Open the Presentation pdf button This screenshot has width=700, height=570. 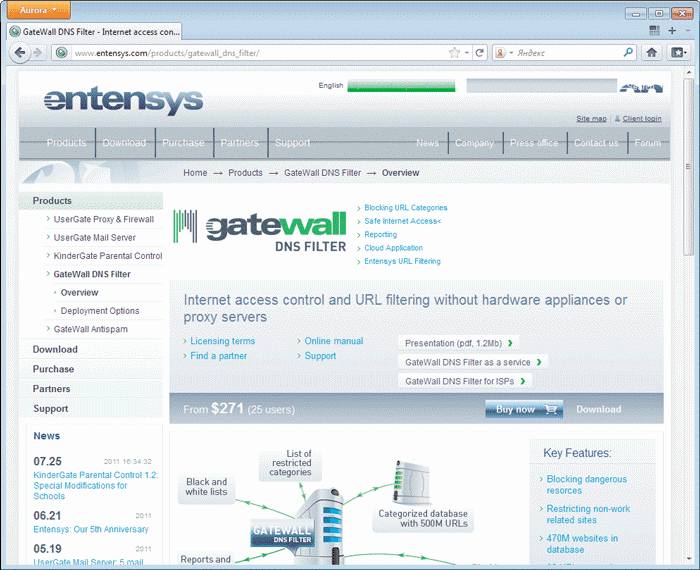point(458,343)
